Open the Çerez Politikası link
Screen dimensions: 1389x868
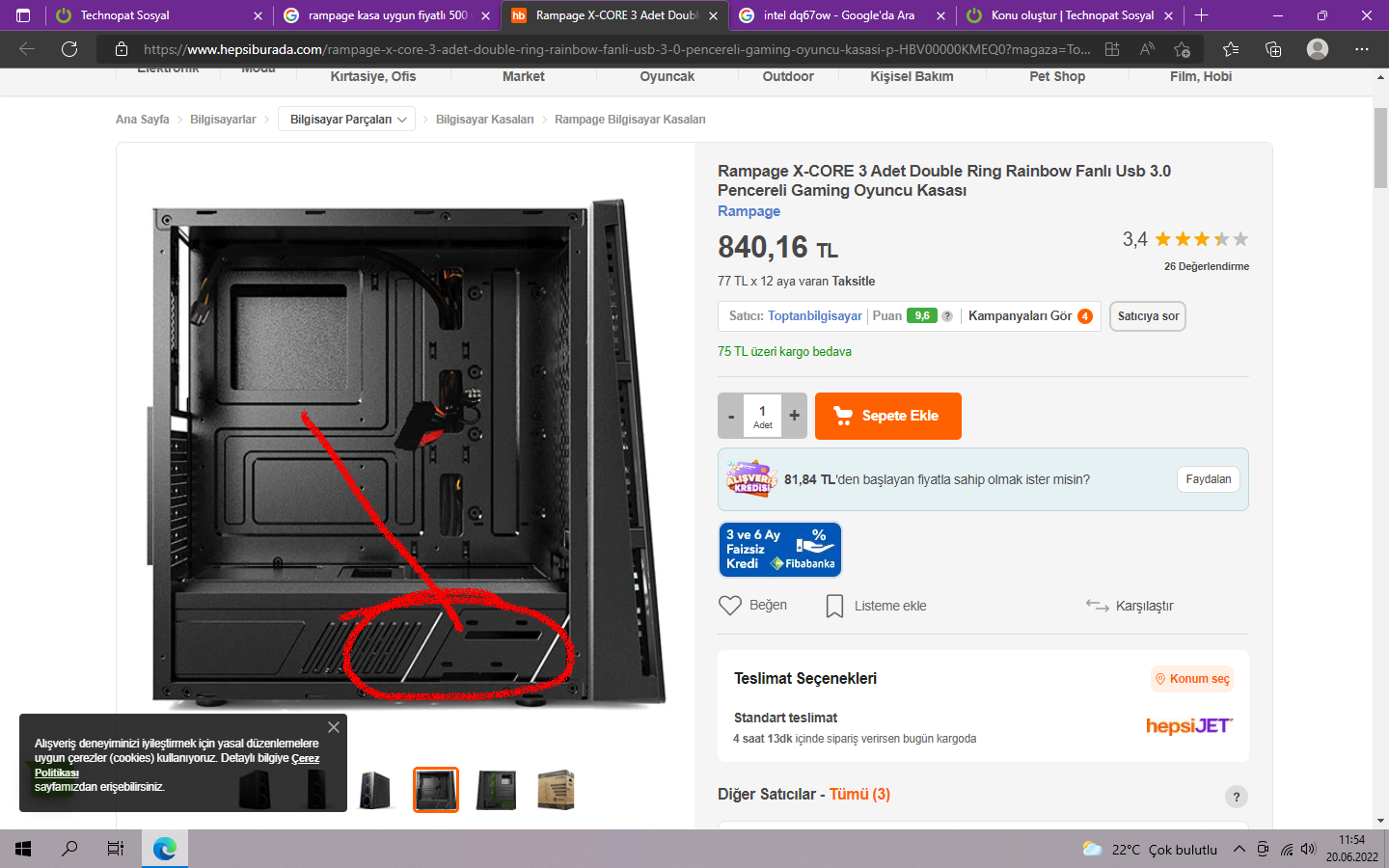177,765
